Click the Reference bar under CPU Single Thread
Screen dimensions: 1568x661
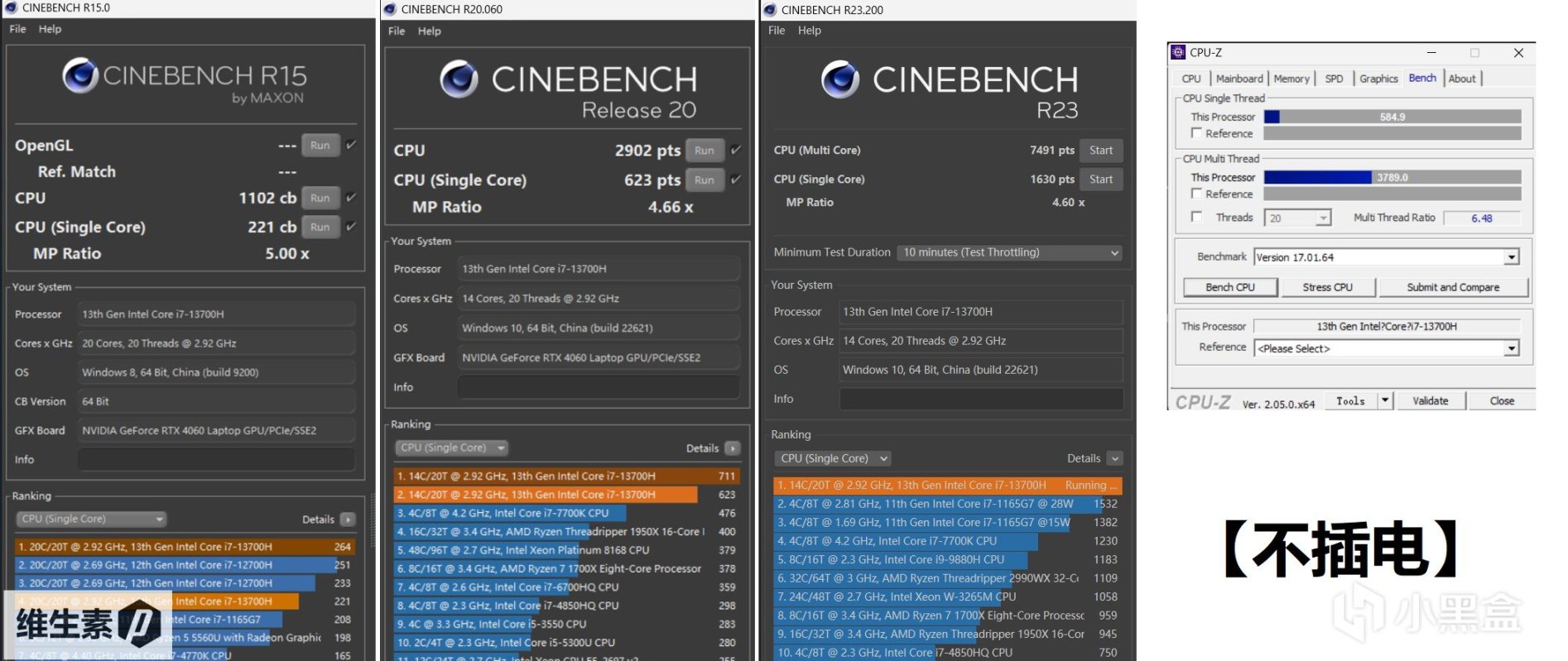(1392, 133)
